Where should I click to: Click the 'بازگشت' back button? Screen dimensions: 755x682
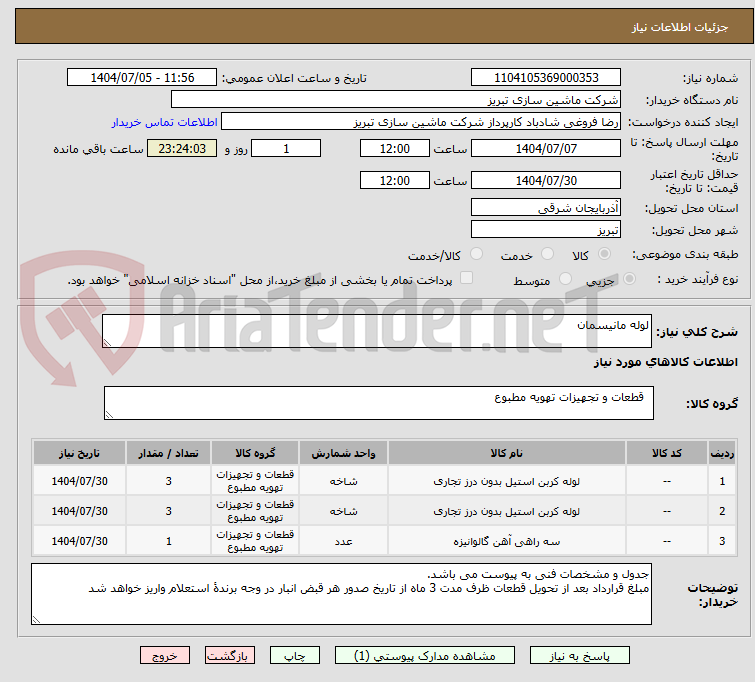[231, 656]
